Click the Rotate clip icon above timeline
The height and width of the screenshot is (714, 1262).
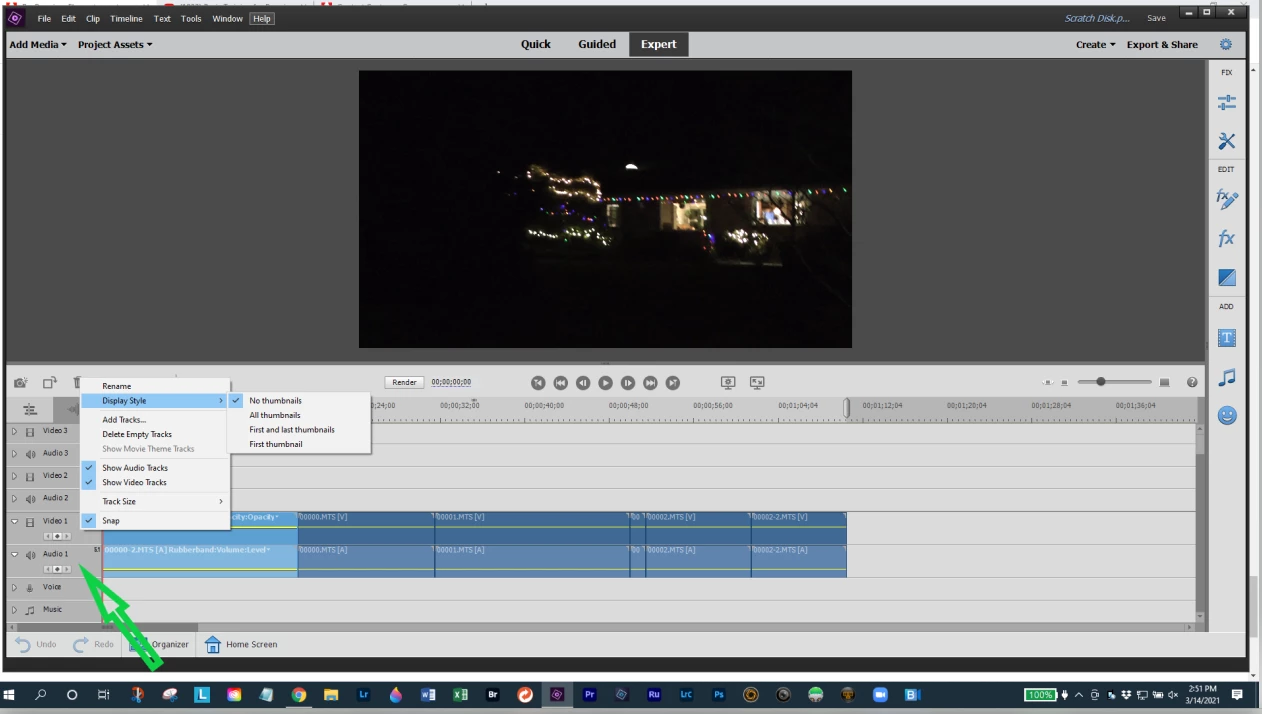tap(50, 383)
